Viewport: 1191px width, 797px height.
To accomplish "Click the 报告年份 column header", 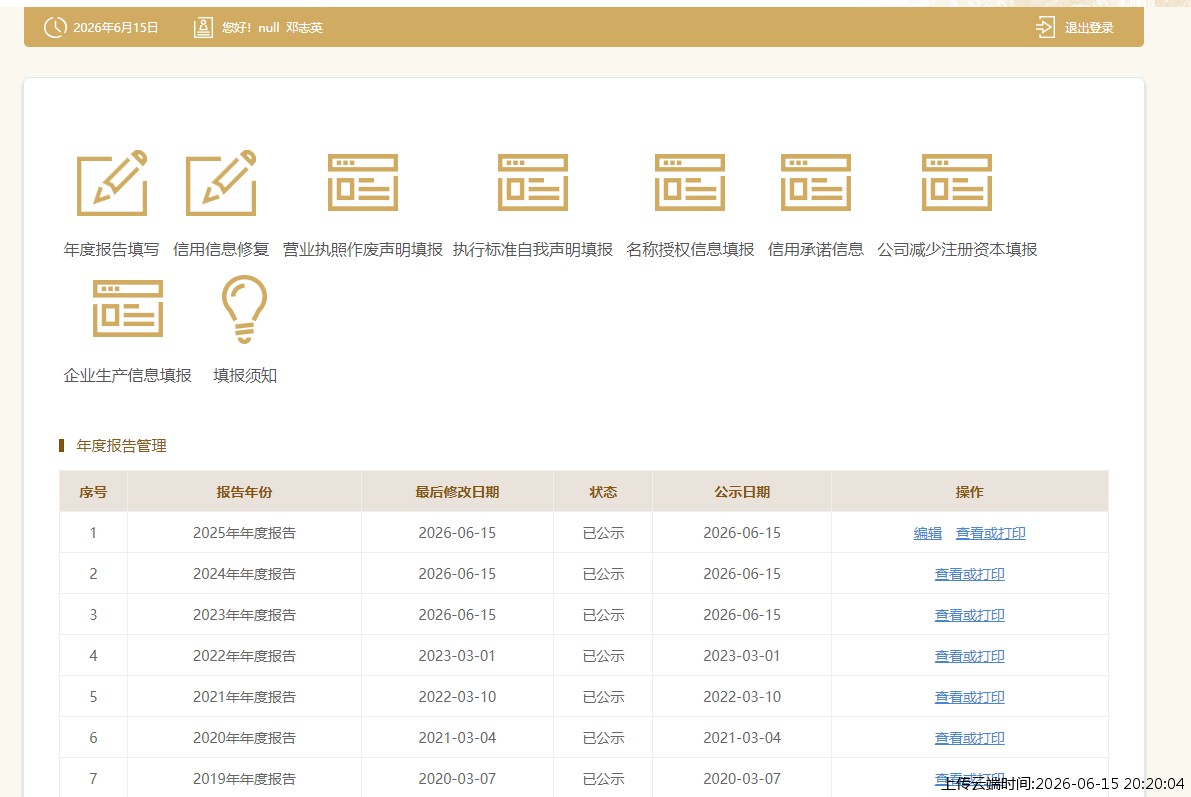I will click(244, 492).
